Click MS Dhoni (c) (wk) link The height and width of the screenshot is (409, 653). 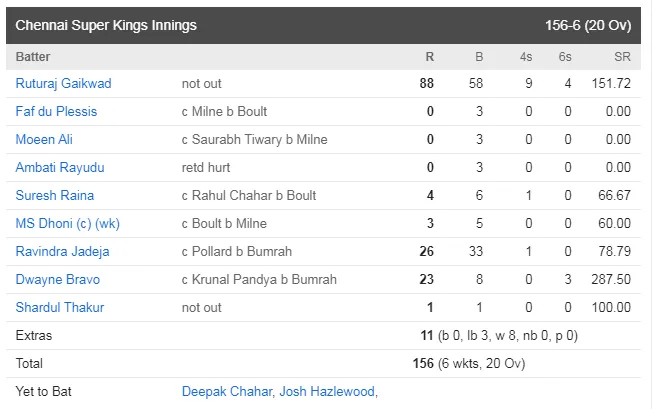point(67,224)
